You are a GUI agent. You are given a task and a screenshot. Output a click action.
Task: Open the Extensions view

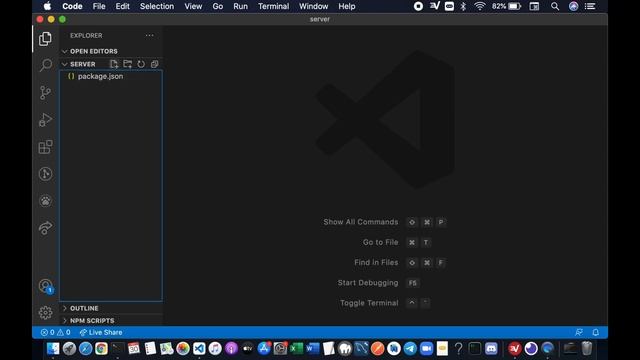click(45, 147)
